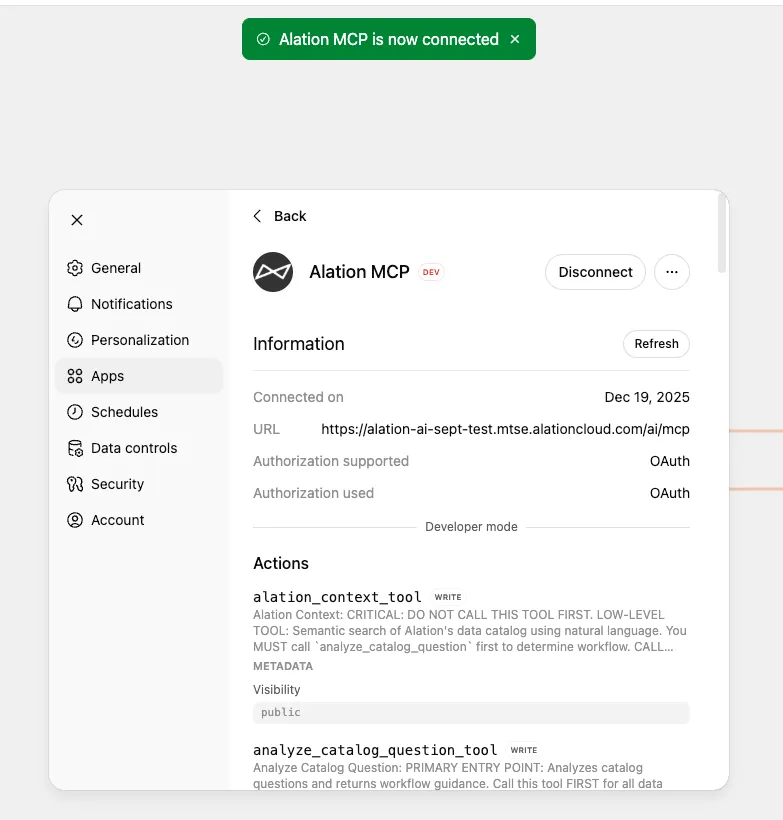Expand the three-dot options menu
The width and height of the screenshot is (783, 820).
coord(671,272)
